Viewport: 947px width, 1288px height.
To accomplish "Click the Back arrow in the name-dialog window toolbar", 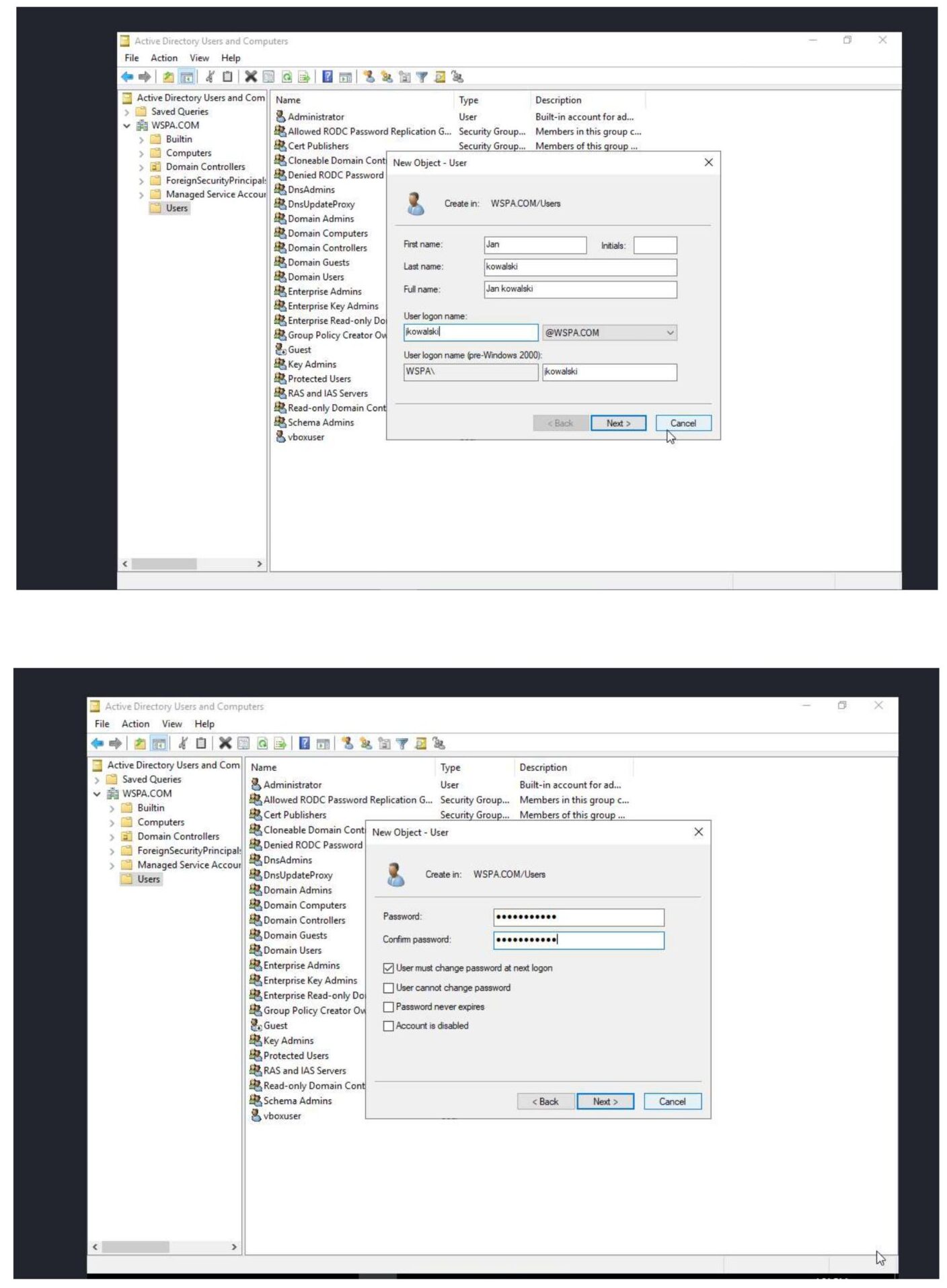I will pyautogui.click(x=127, y=77).
